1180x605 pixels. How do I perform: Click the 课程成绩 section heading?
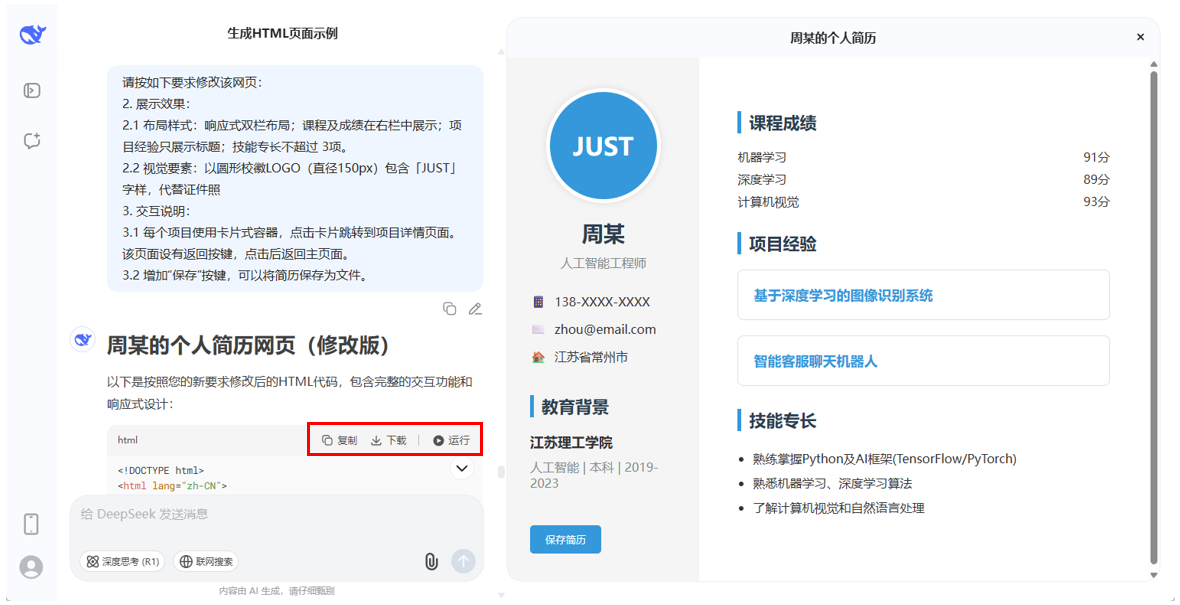click(x=782, y=123)
